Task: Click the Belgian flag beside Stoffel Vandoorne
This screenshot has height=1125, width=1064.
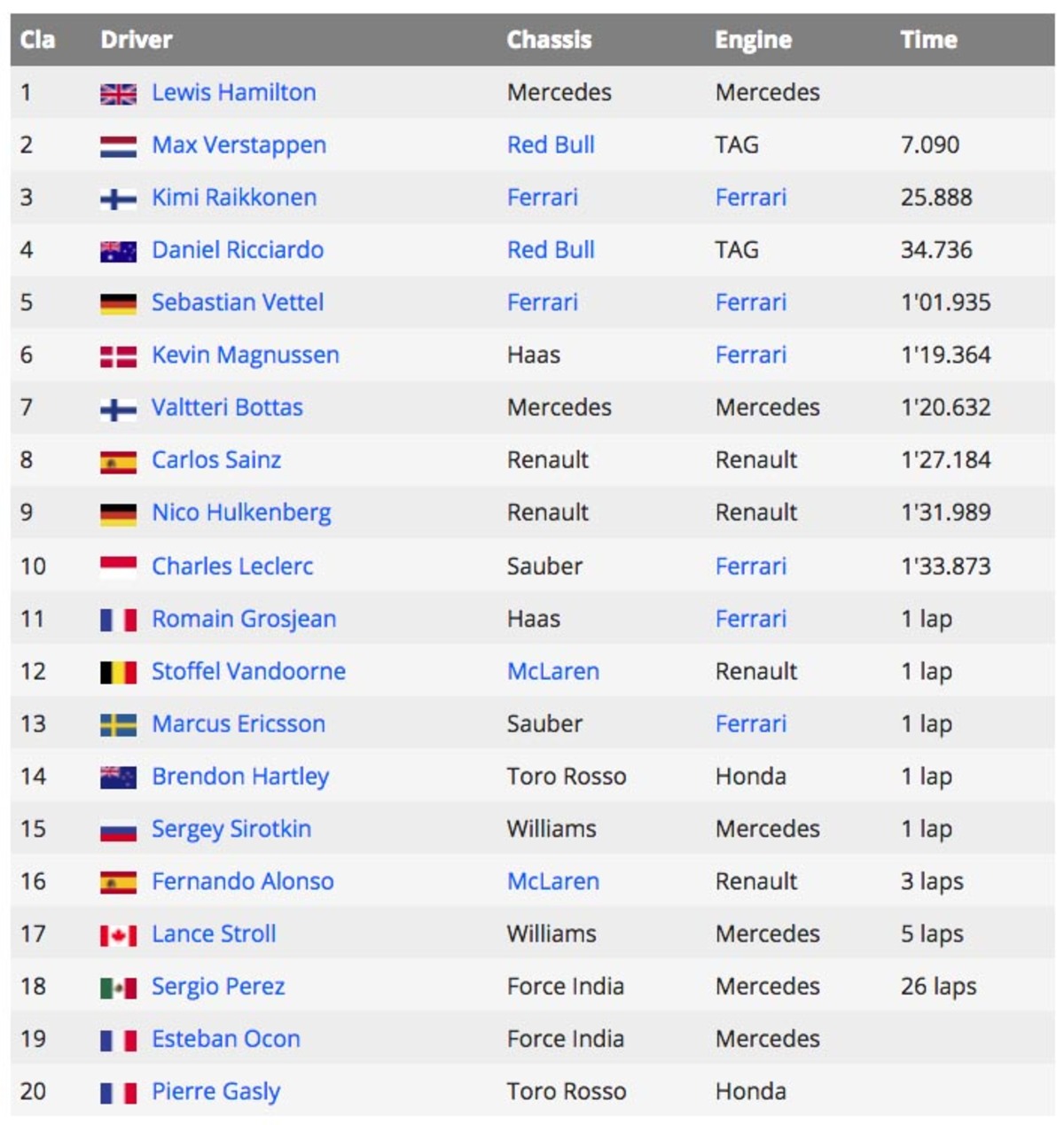Action: [118, 673]
